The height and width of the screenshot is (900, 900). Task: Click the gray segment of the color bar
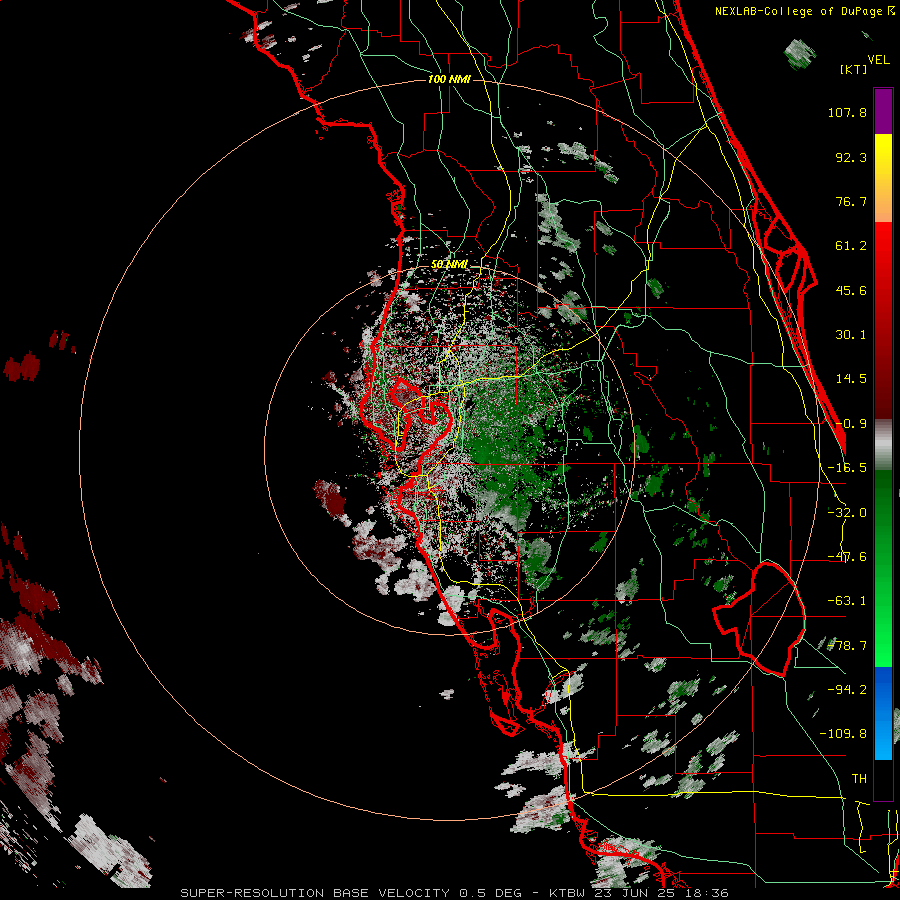(x=883, y=445)
